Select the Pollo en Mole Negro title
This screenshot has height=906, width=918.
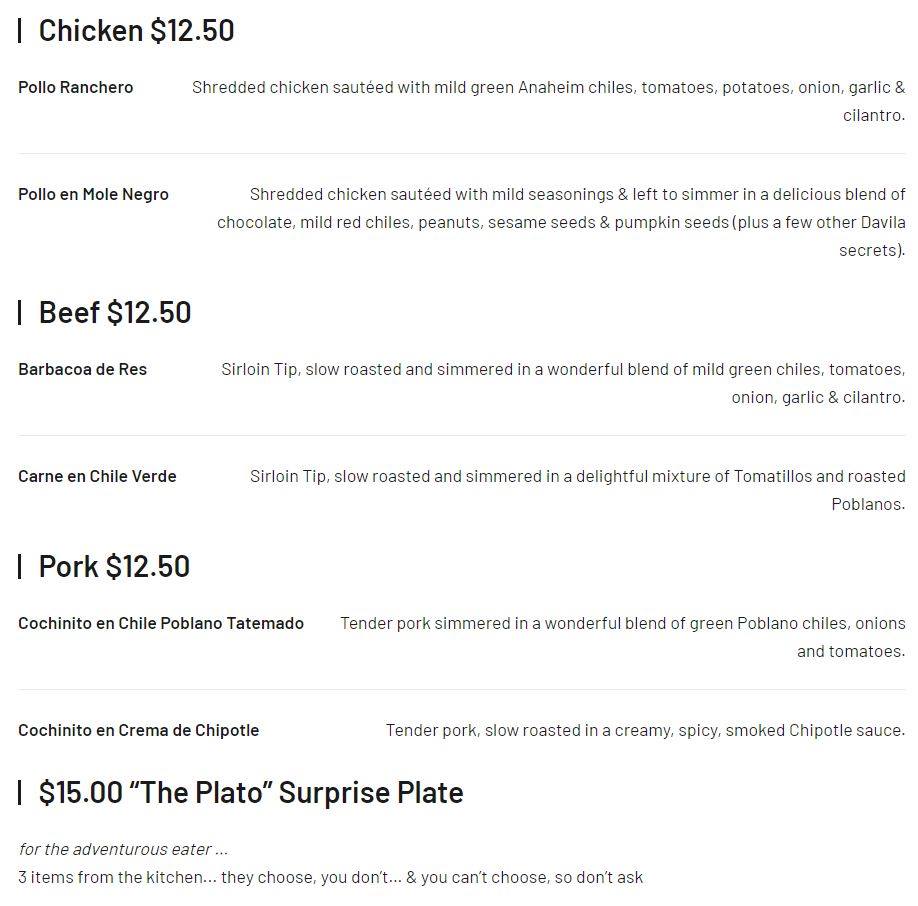93,194
